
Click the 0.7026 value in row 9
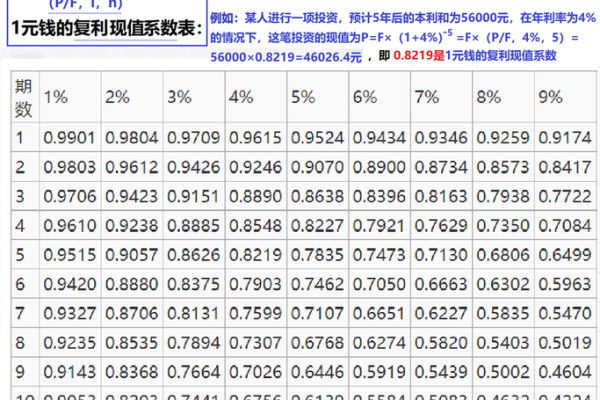255,372
